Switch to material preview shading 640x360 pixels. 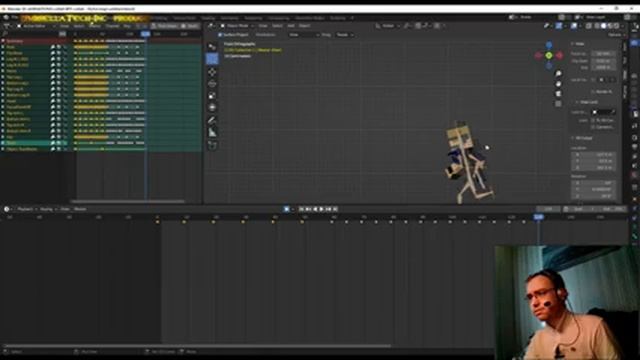point(610,26)
